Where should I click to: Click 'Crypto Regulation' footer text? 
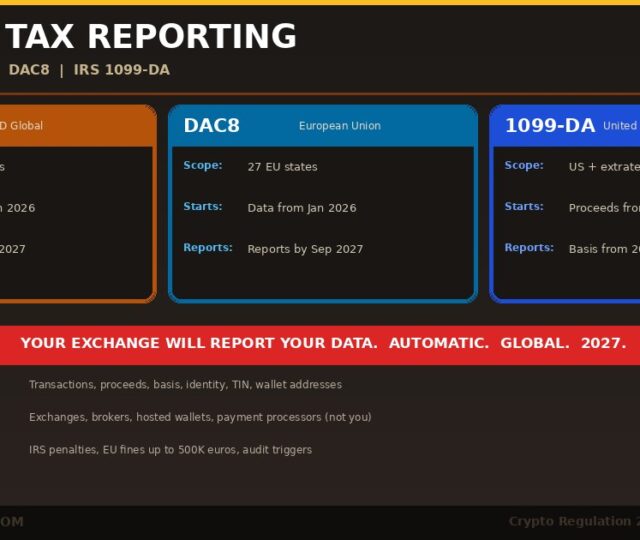point(574,522)
